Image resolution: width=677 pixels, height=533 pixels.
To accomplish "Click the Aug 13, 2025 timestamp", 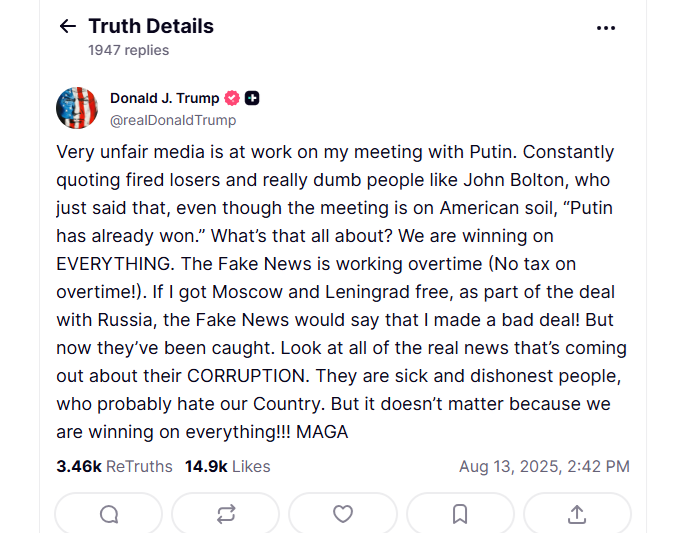I will tap(544, 466).
